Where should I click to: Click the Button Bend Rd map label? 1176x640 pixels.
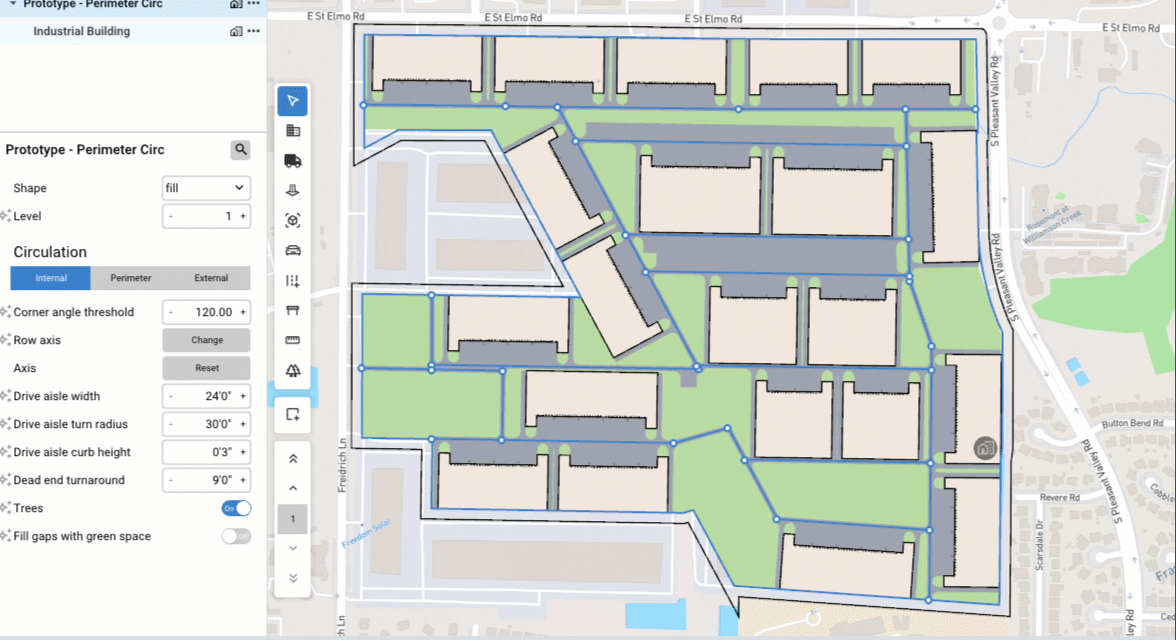point(1132,423)
